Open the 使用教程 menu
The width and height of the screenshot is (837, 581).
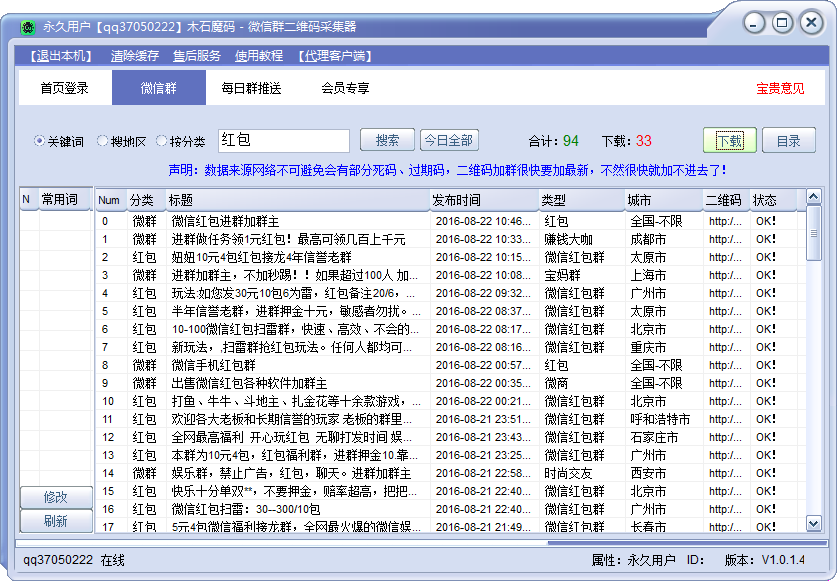(x=259, y=56)
